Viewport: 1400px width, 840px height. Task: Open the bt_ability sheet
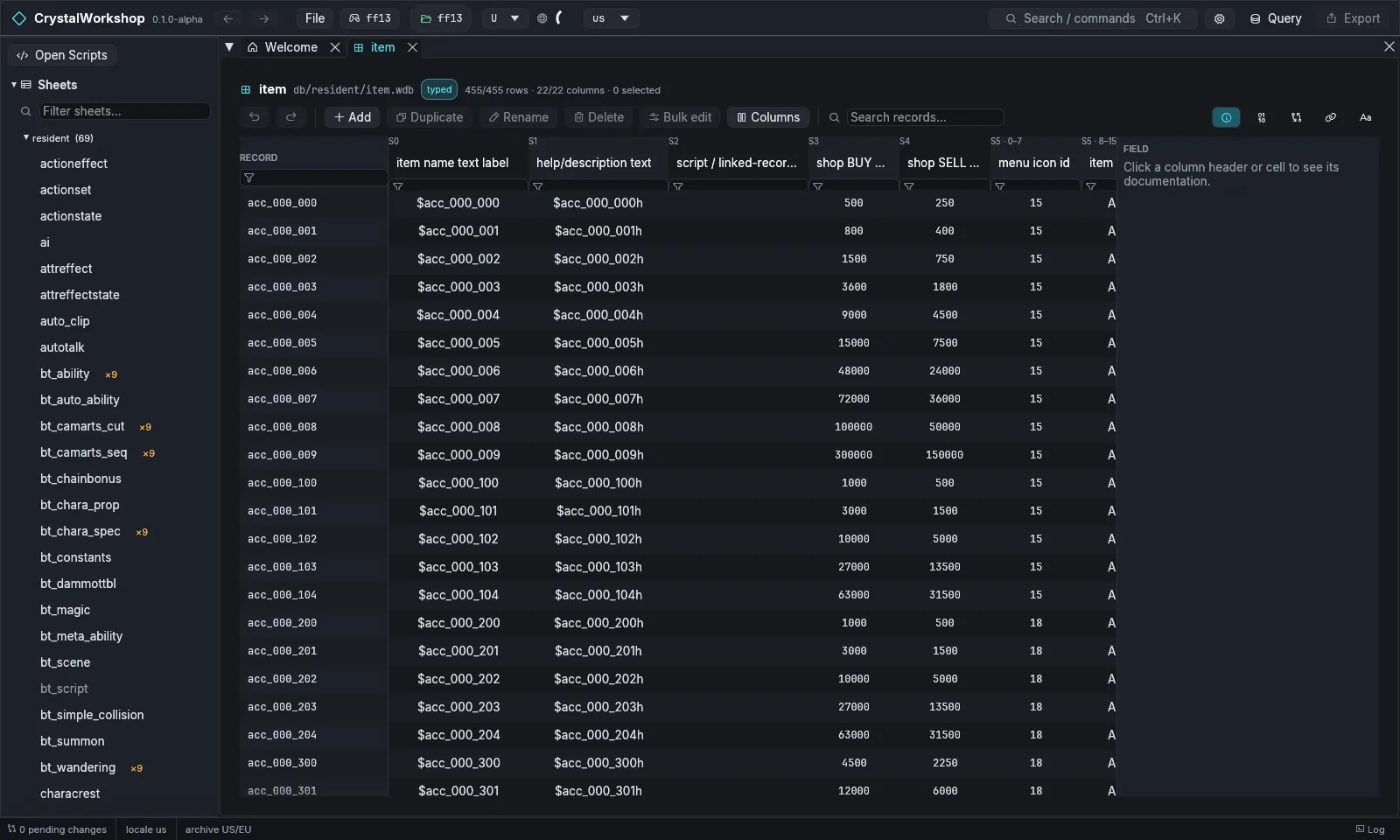tap(65, 374)
